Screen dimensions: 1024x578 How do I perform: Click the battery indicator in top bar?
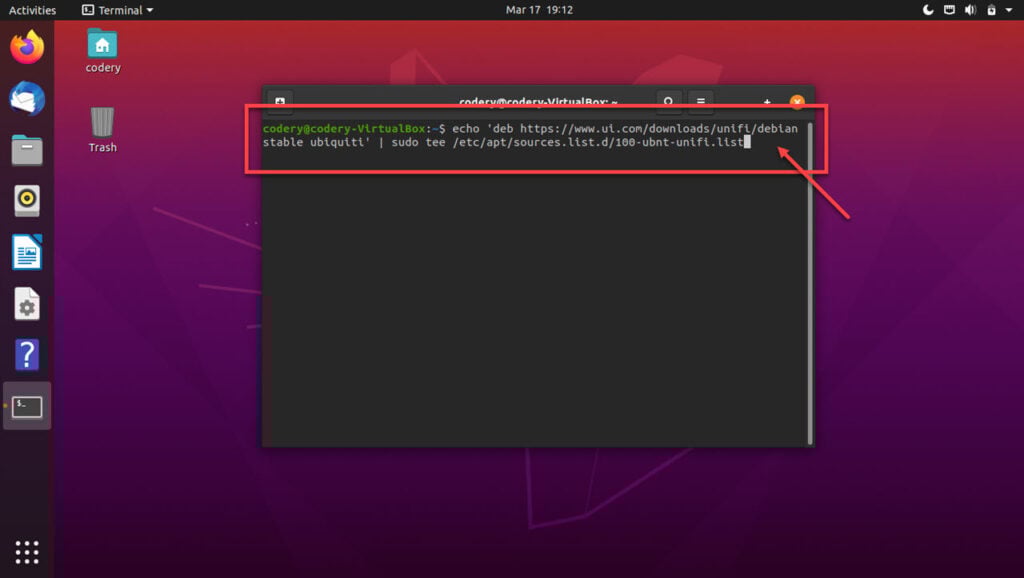[x=991, y=10]
